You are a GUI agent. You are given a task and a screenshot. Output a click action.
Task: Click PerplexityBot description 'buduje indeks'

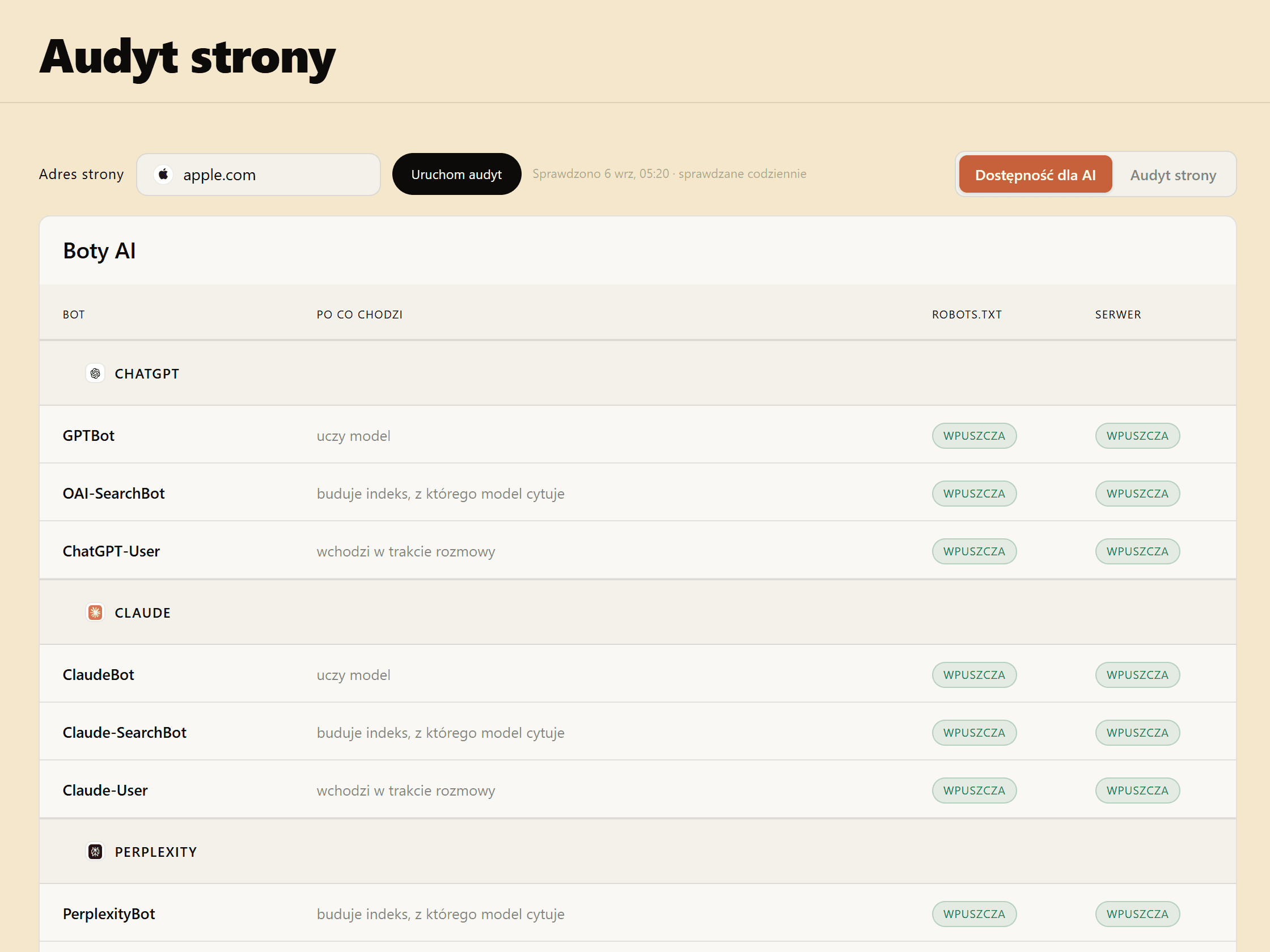441,915
